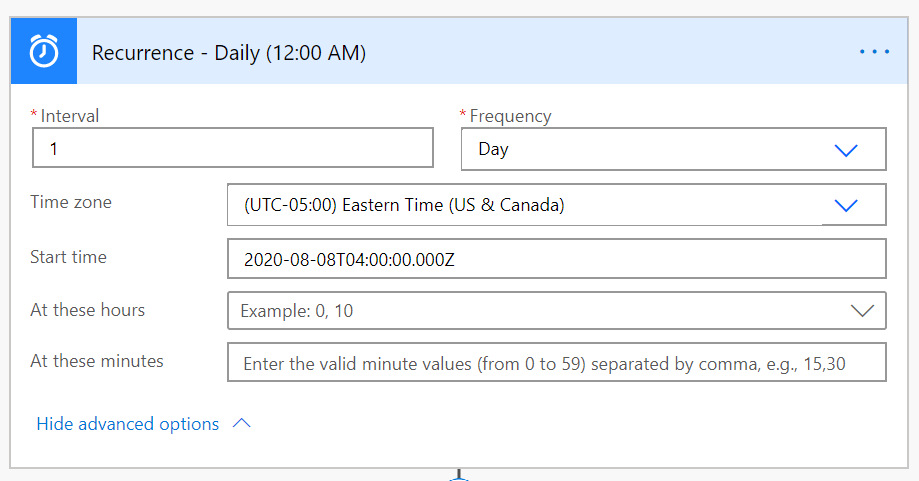Click the Recurrence alarm clock icon

click(x=44, y=52)
